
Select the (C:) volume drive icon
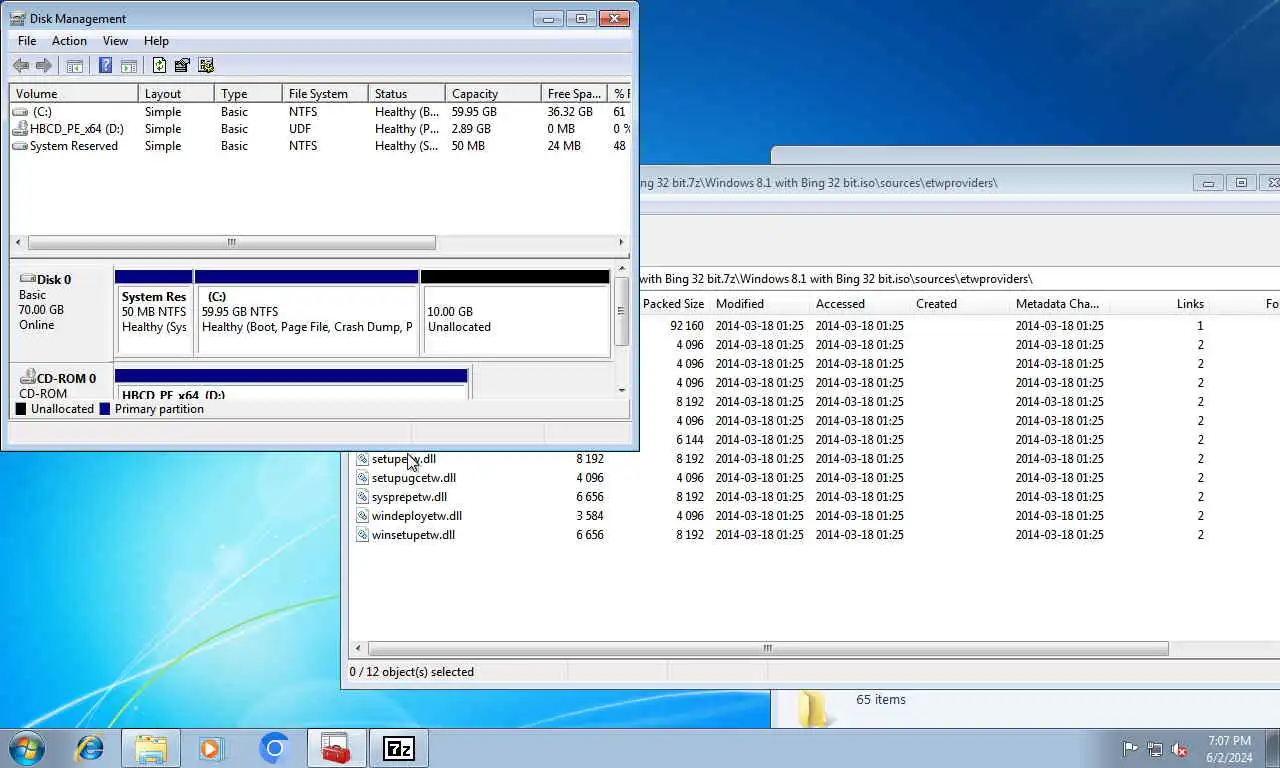[20, 112]
